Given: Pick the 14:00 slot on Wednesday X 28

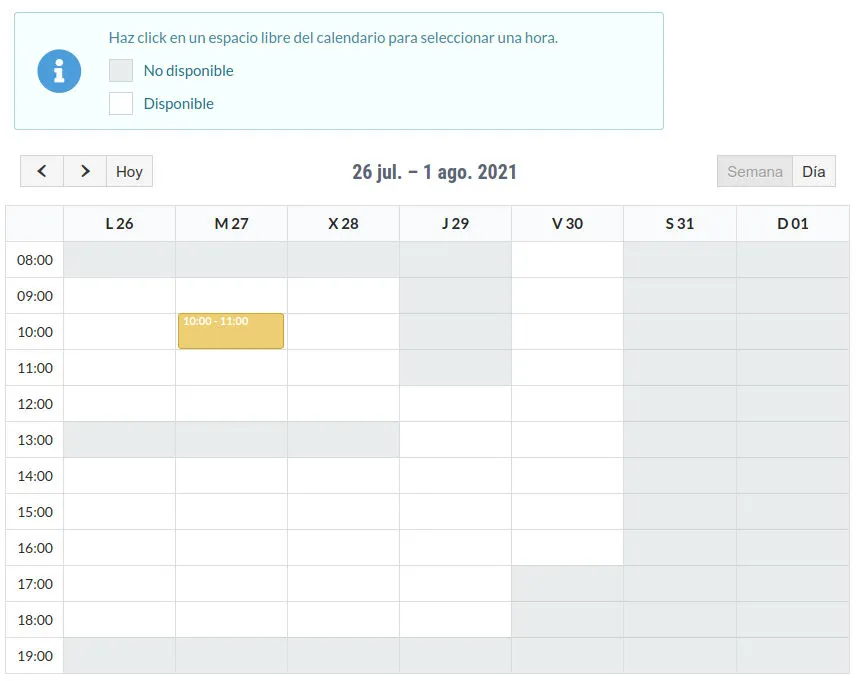Looking at the screenshot, I should tap(343, 475).
